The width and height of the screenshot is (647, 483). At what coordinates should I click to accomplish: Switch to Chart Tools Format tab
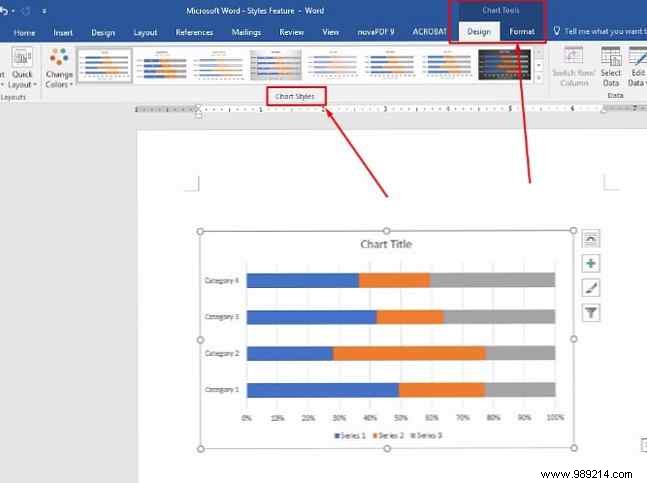[x=522, y=32]
